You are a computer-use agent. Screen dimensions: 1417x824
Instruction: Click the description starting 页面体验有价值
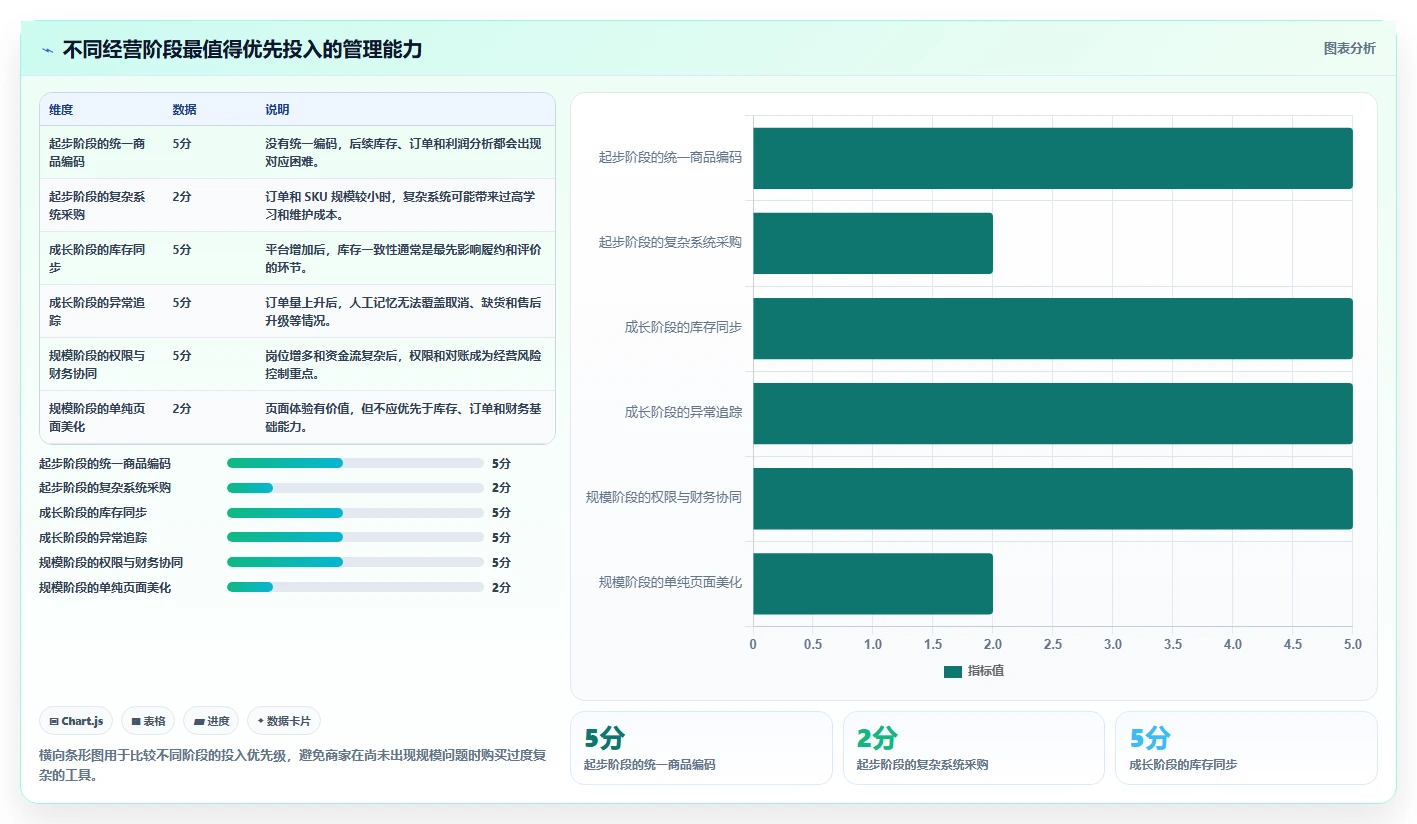click(x=403, y=417)
